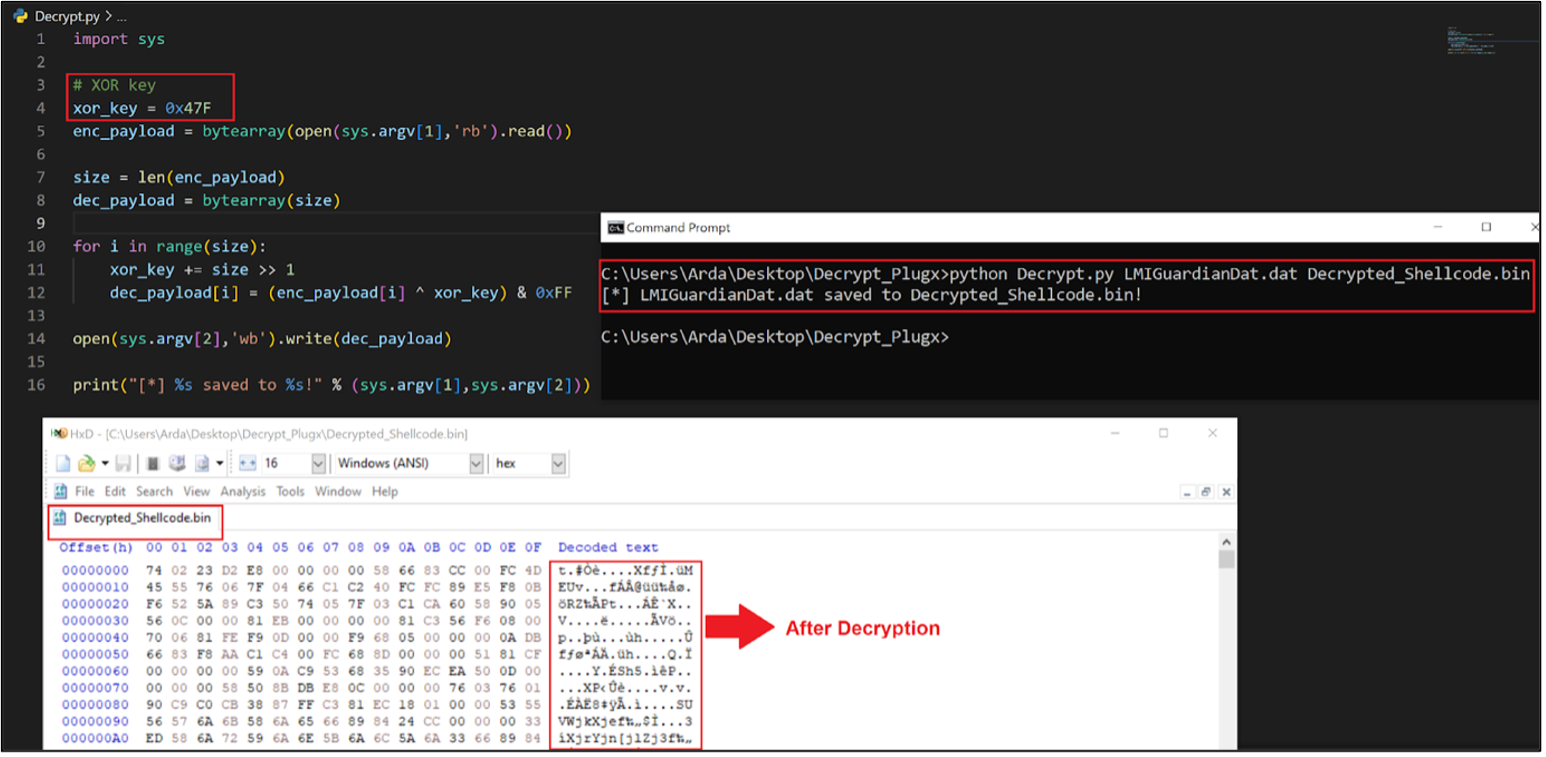The height and width of the screenshot is (757, 1546).
Task: Select the Decrypted_Shellcode.bin tab
Action: (134, 518)
